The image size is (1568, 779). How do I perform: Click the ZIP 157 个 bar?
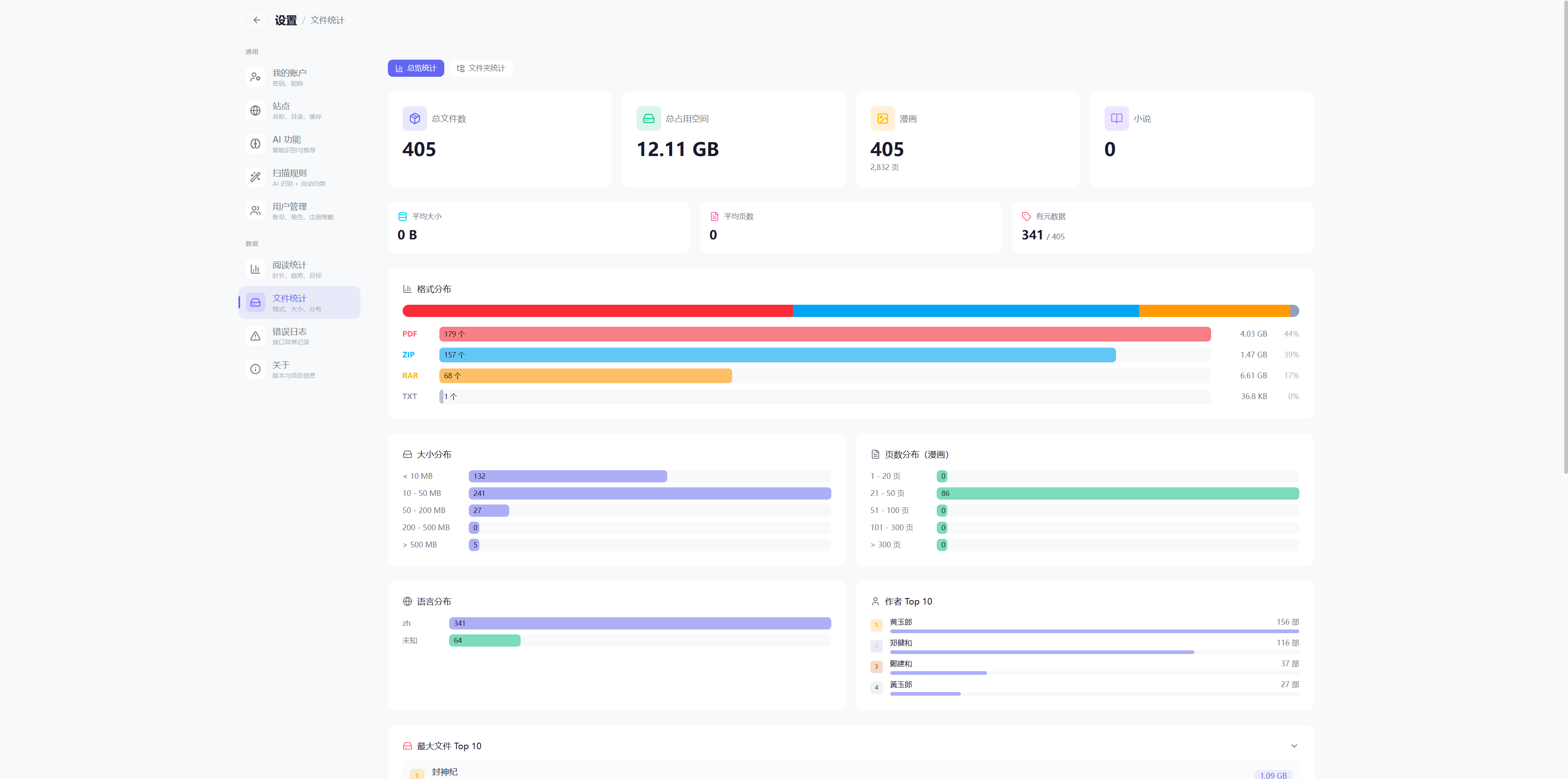[777, 355]
